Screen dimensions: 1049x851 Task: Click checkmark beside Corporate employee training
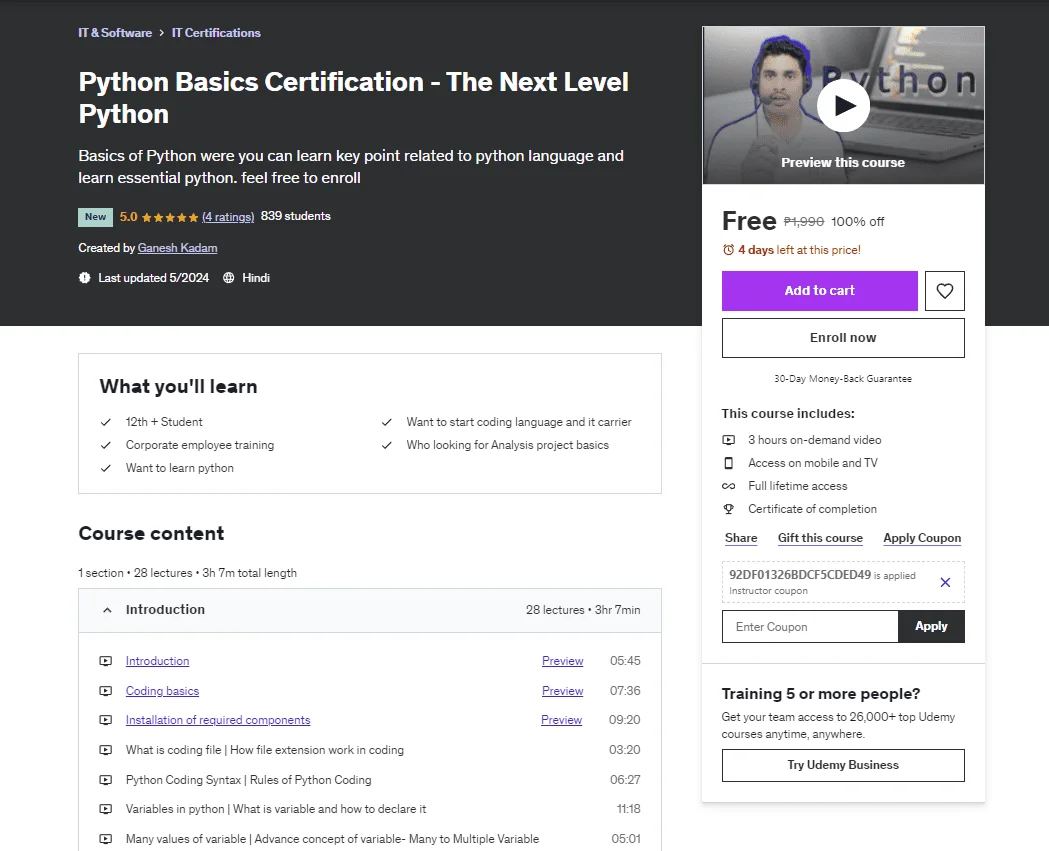106,445
